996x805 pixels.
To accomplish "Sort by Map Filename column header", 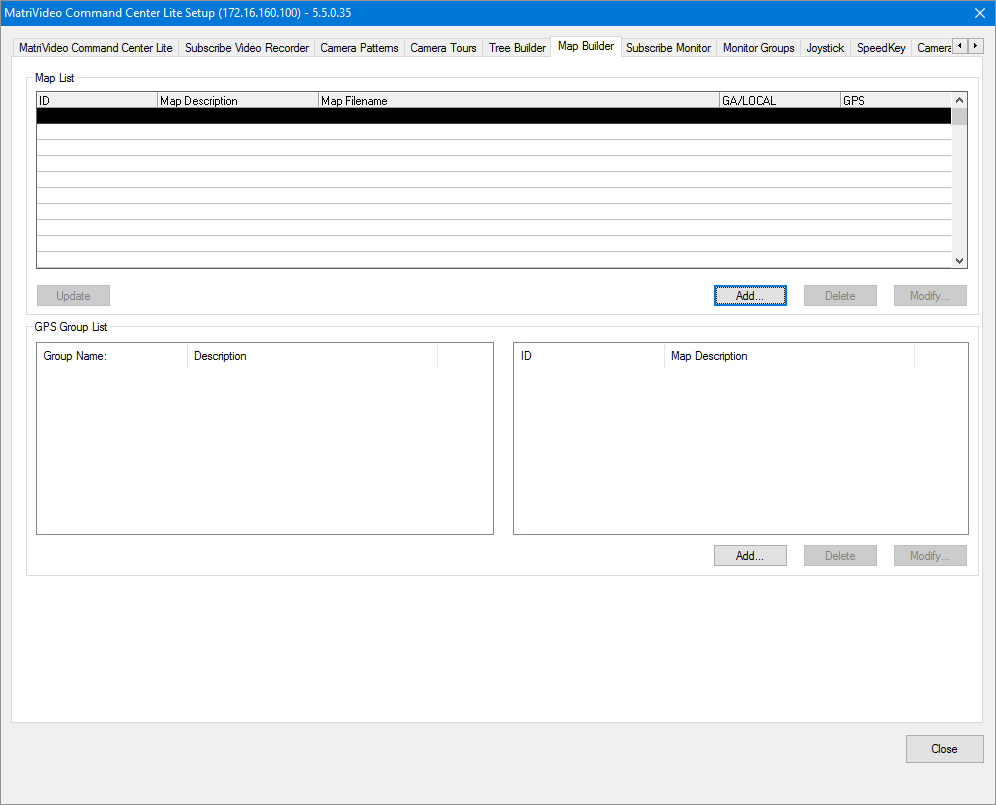I will [x=518, y=101].
